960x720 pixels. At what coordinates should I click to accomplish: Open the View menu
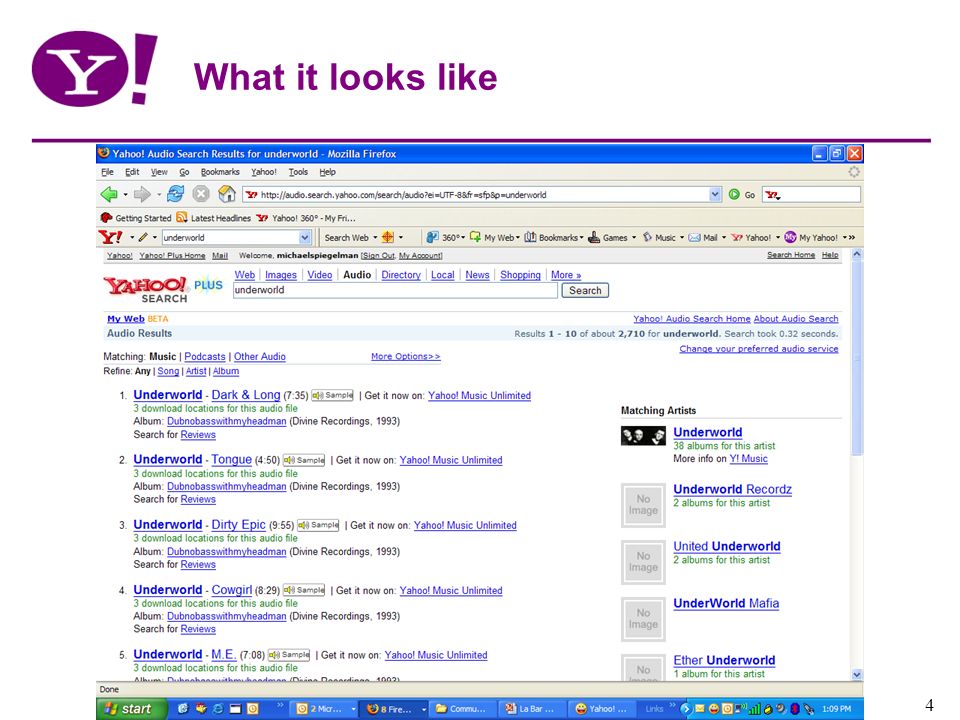tap(159, 172)
